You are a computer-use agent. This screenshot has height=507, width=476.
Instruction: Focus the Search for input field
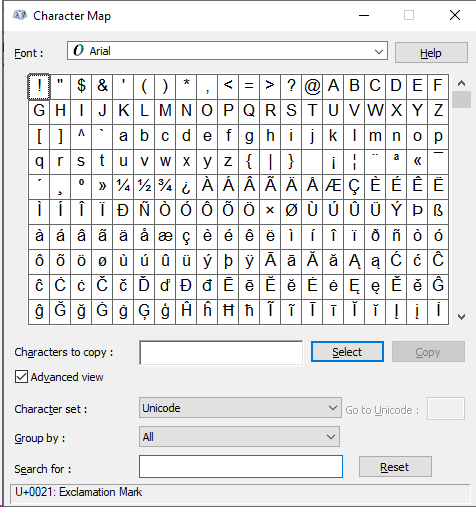pos(241,467)
